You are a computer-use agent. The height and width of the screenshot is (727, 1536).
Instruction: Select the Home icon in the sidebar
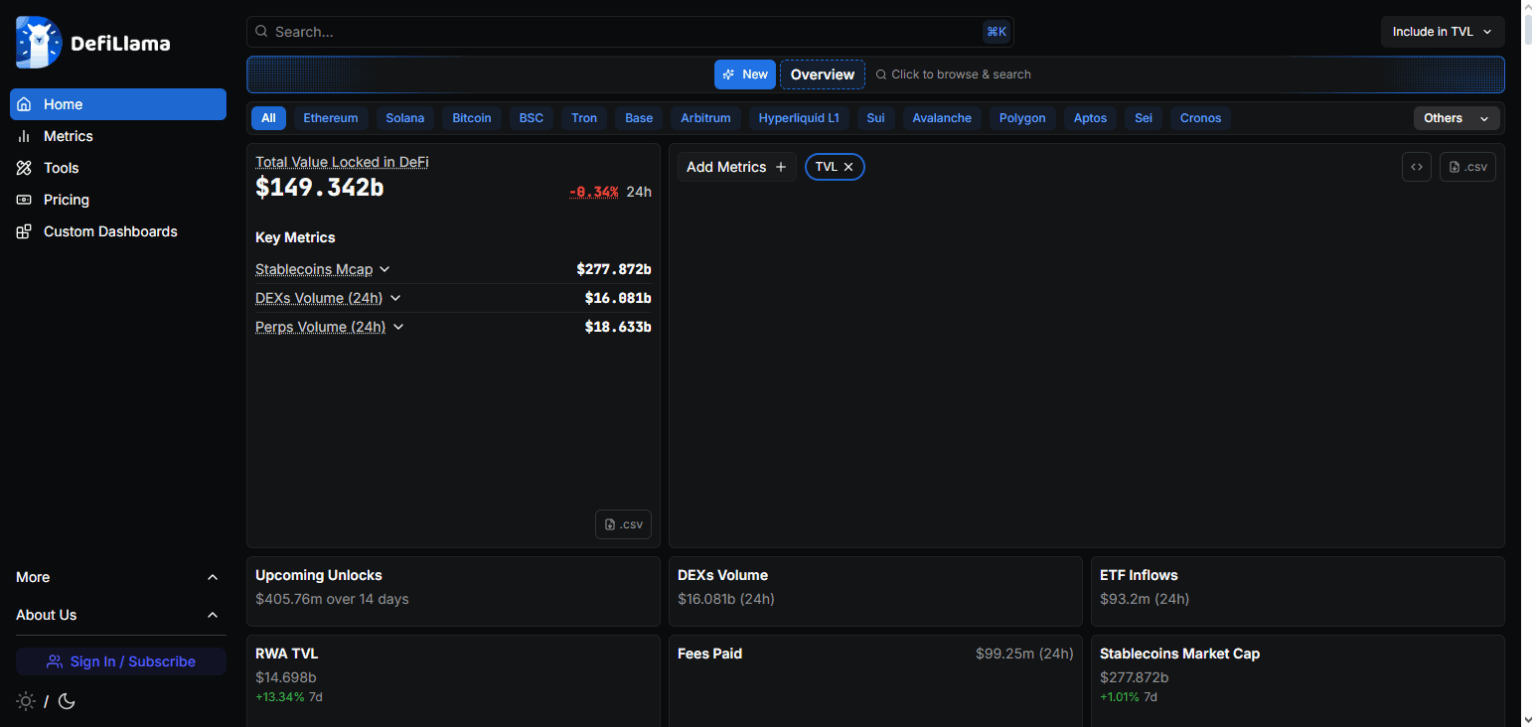24,104
